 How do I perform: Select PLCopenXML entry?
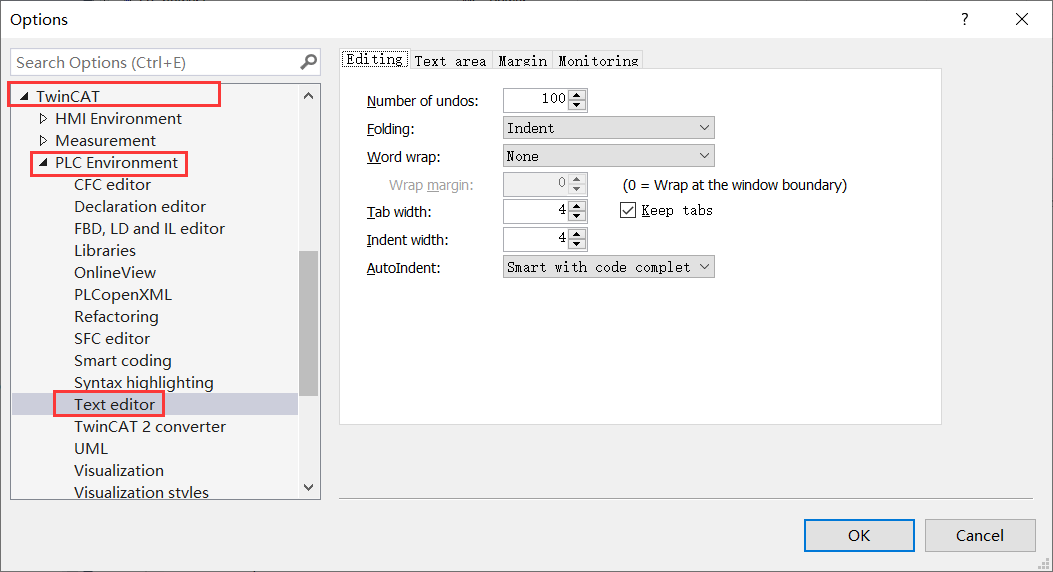point(123,295)
